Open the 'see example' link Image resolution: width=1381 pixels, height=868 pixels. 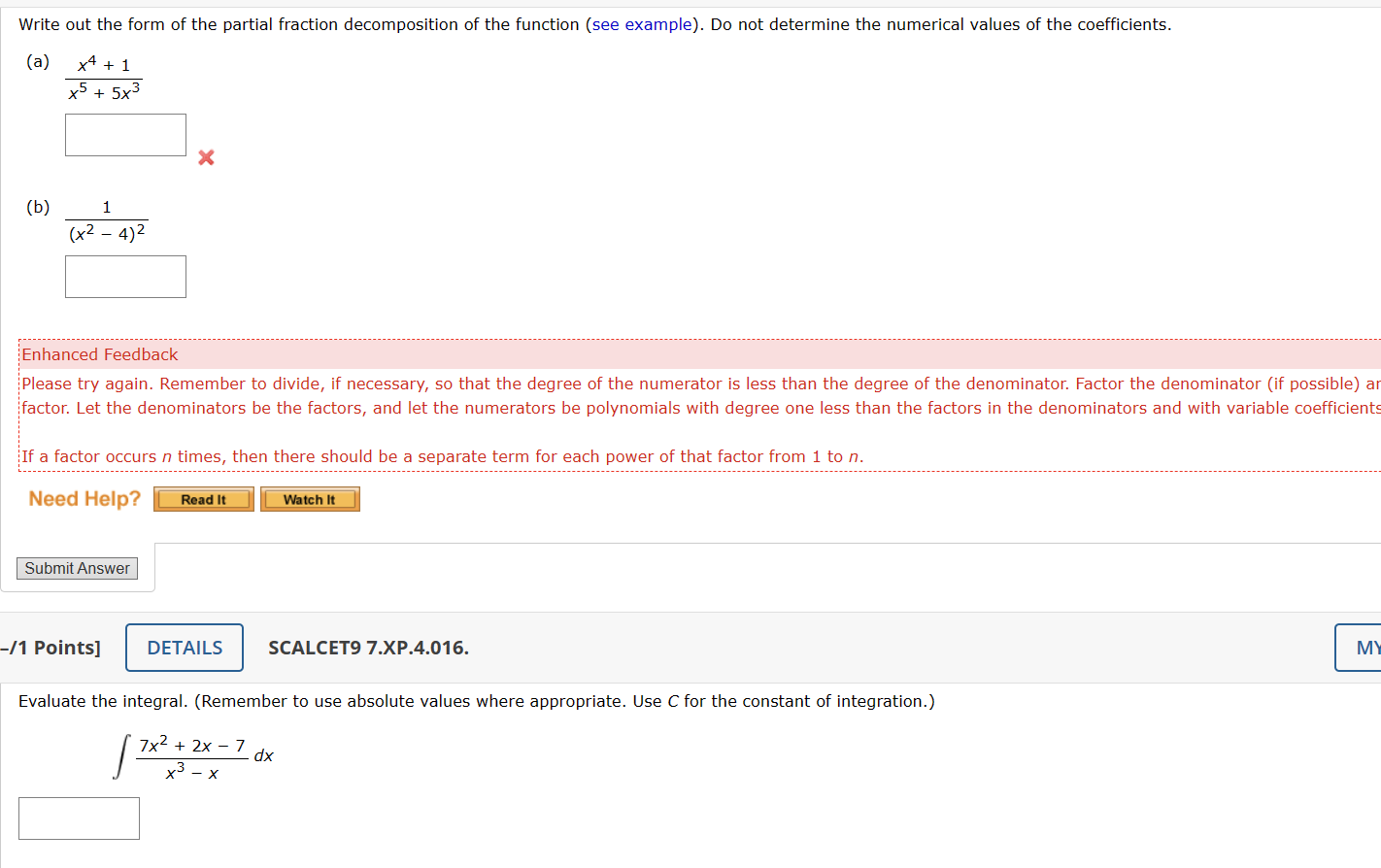coord(642,24)
